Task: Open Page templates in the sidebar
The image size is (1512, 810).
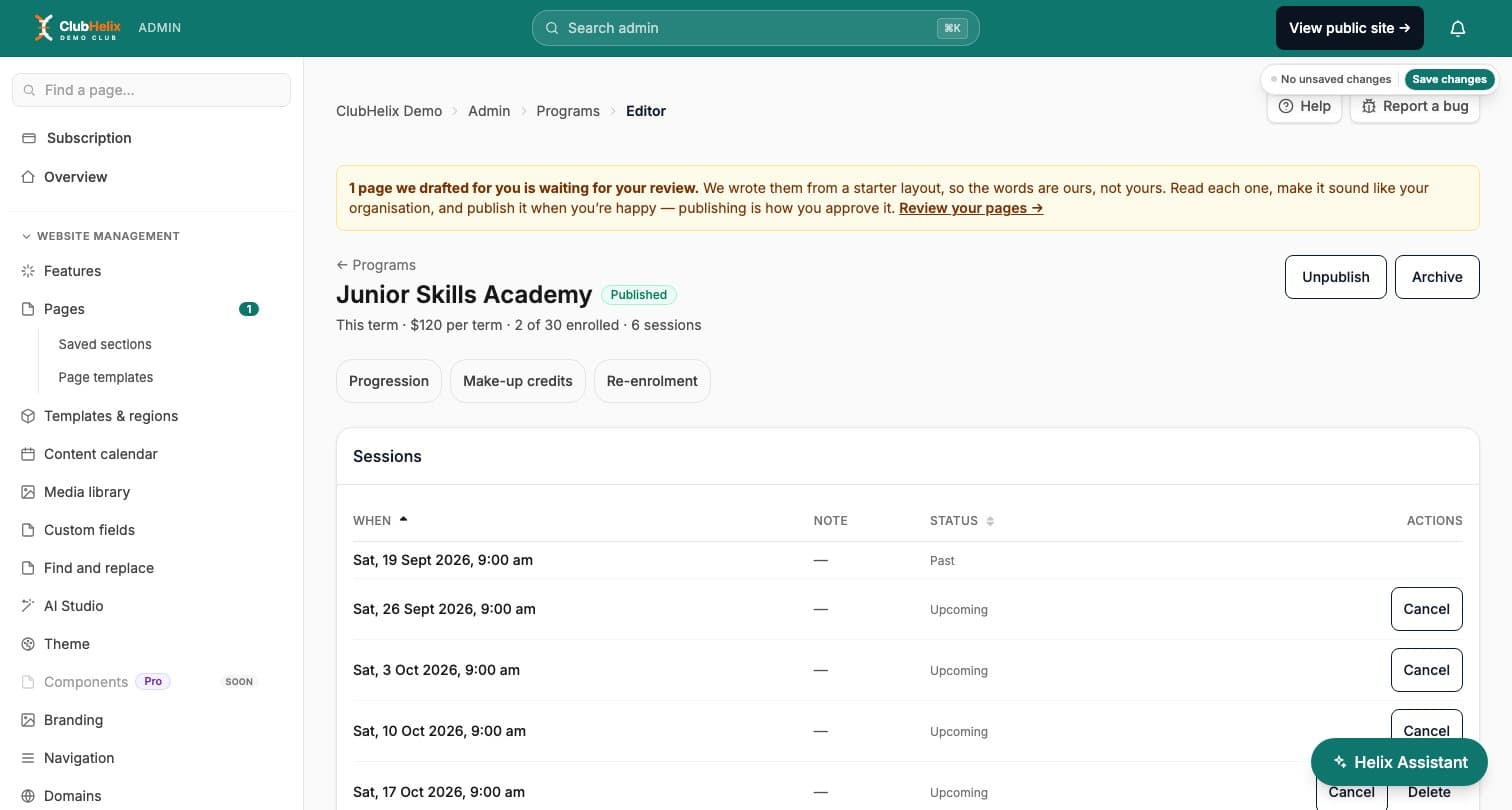Action: coord(106,377)
